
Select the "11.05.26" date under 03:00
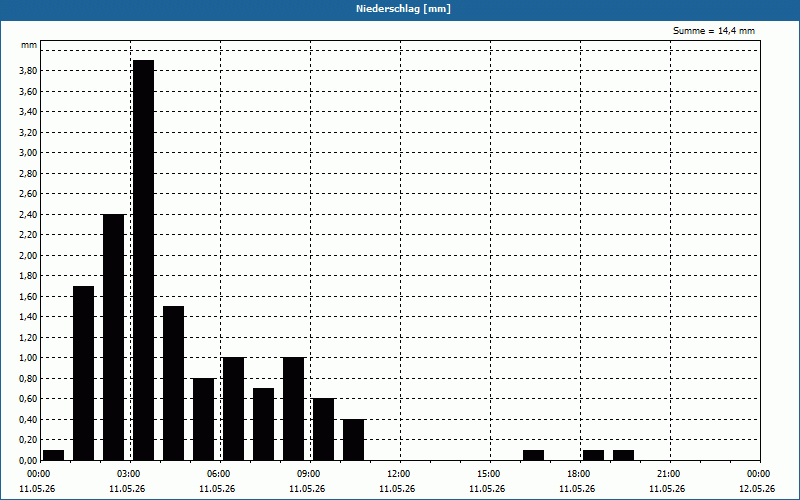[127, 489]
